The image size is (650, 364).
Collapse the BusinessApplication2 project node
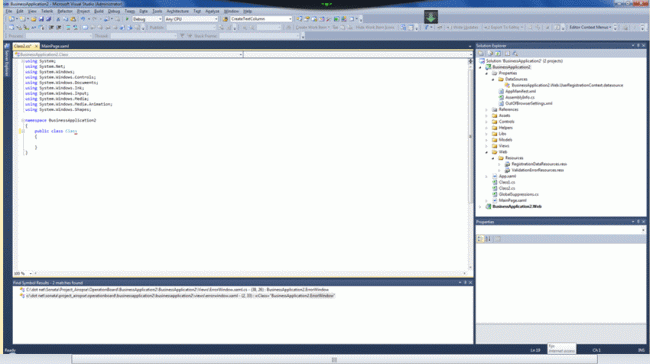coord(480,67)
